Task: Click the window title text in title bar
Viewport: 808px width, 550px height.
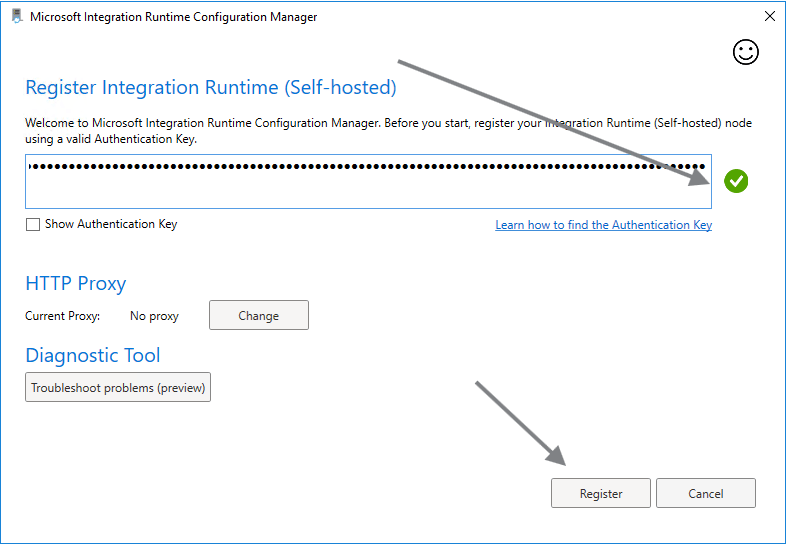Action: click(174, 17)
